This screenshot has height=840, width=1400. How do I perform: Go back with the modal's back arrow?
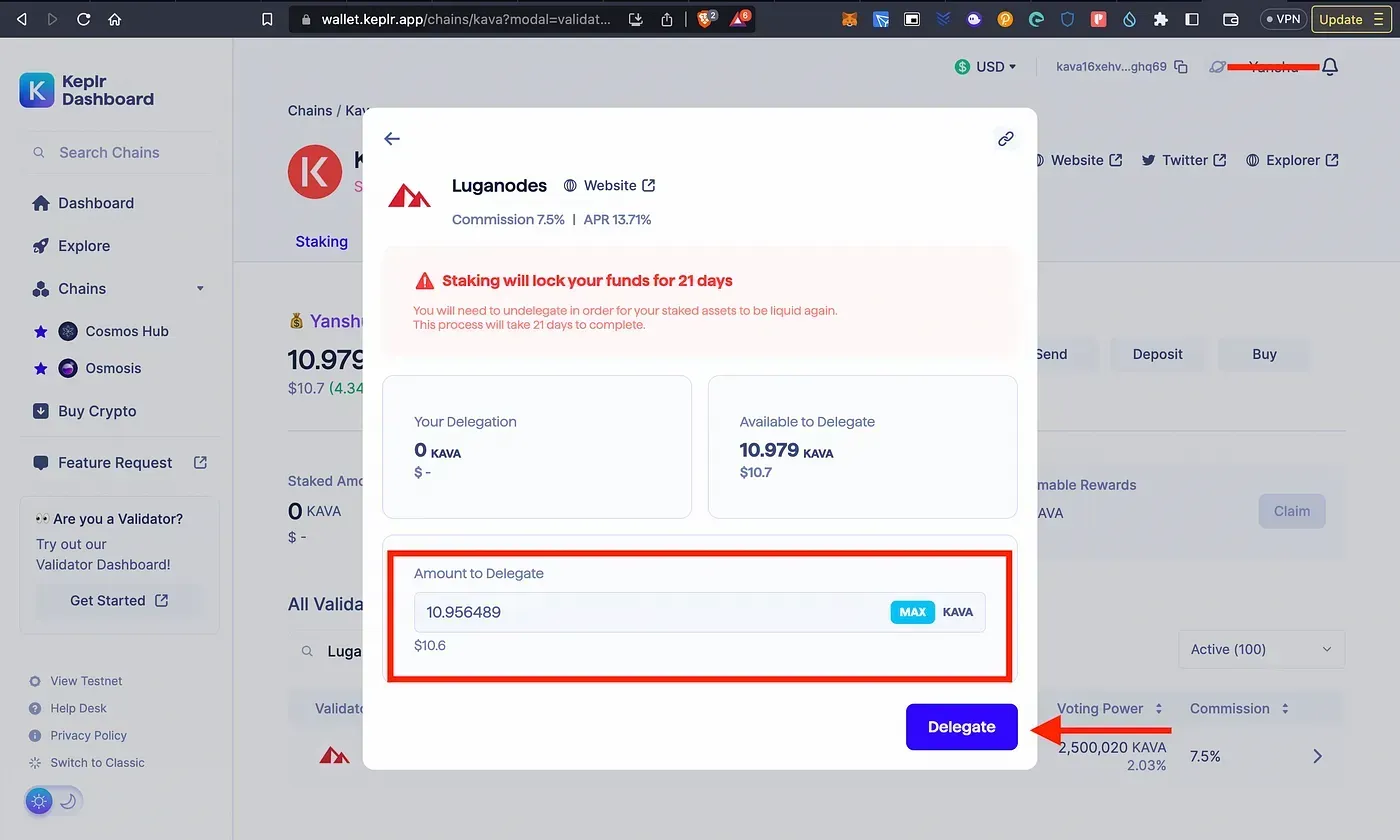coord(392,139)
